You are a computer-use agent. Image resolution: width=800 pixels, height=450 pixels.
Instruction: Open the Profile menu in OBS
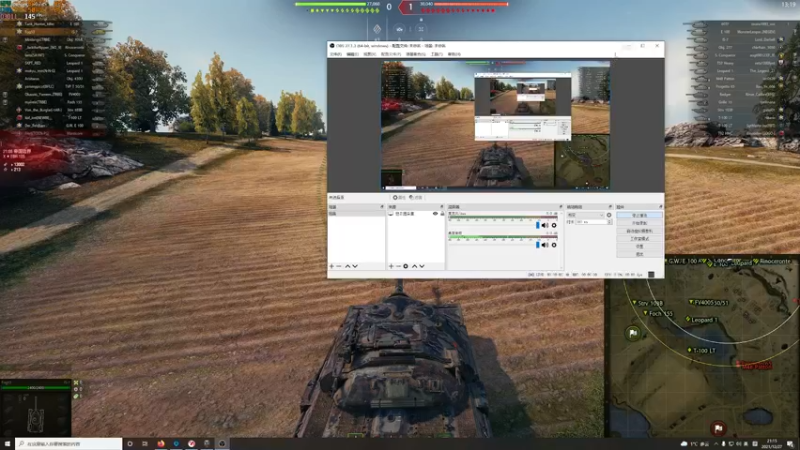click(391, 54)
